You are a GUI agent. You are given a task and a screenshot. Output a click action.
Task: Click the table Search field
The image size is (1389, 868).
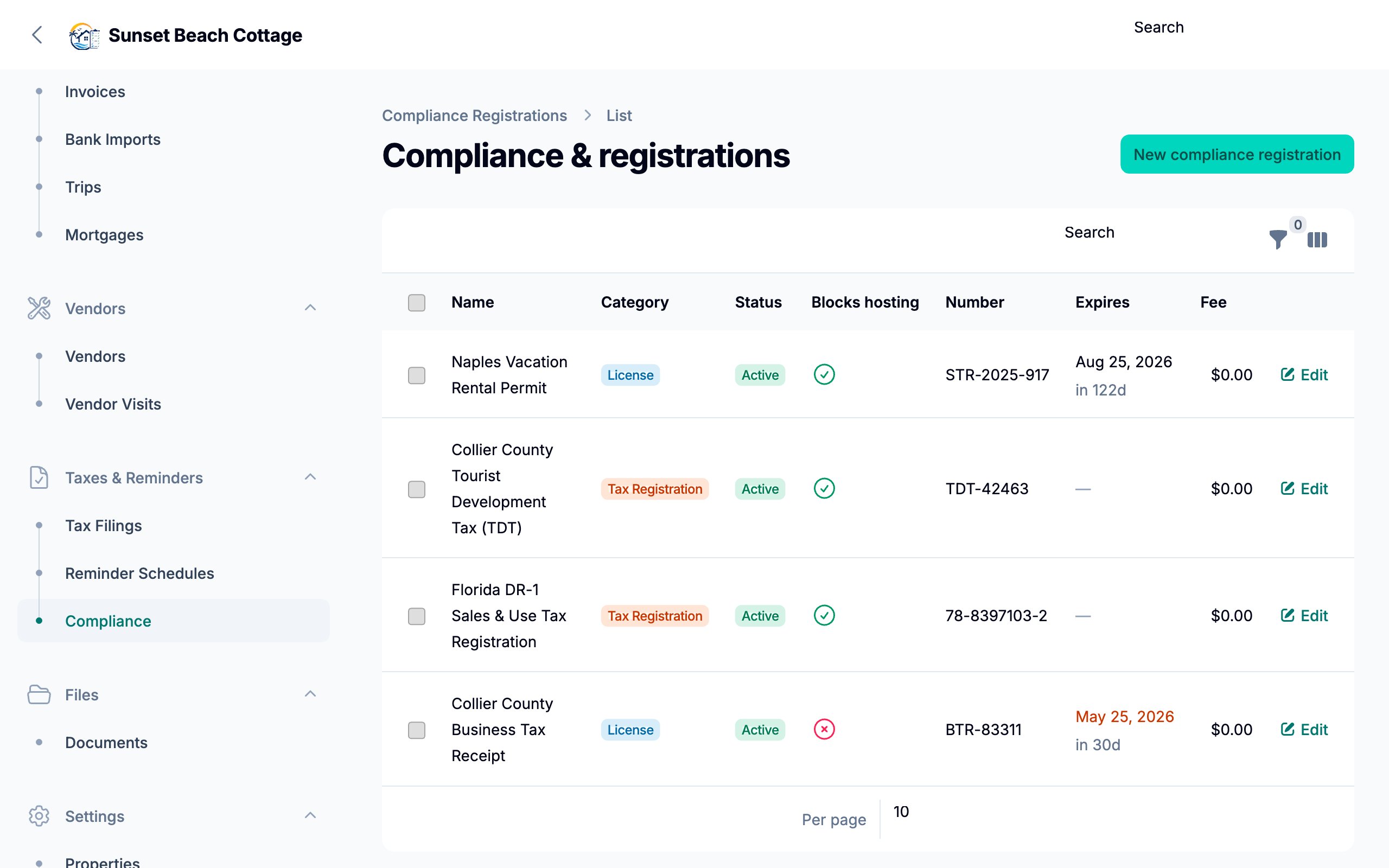coord(1089,232)
